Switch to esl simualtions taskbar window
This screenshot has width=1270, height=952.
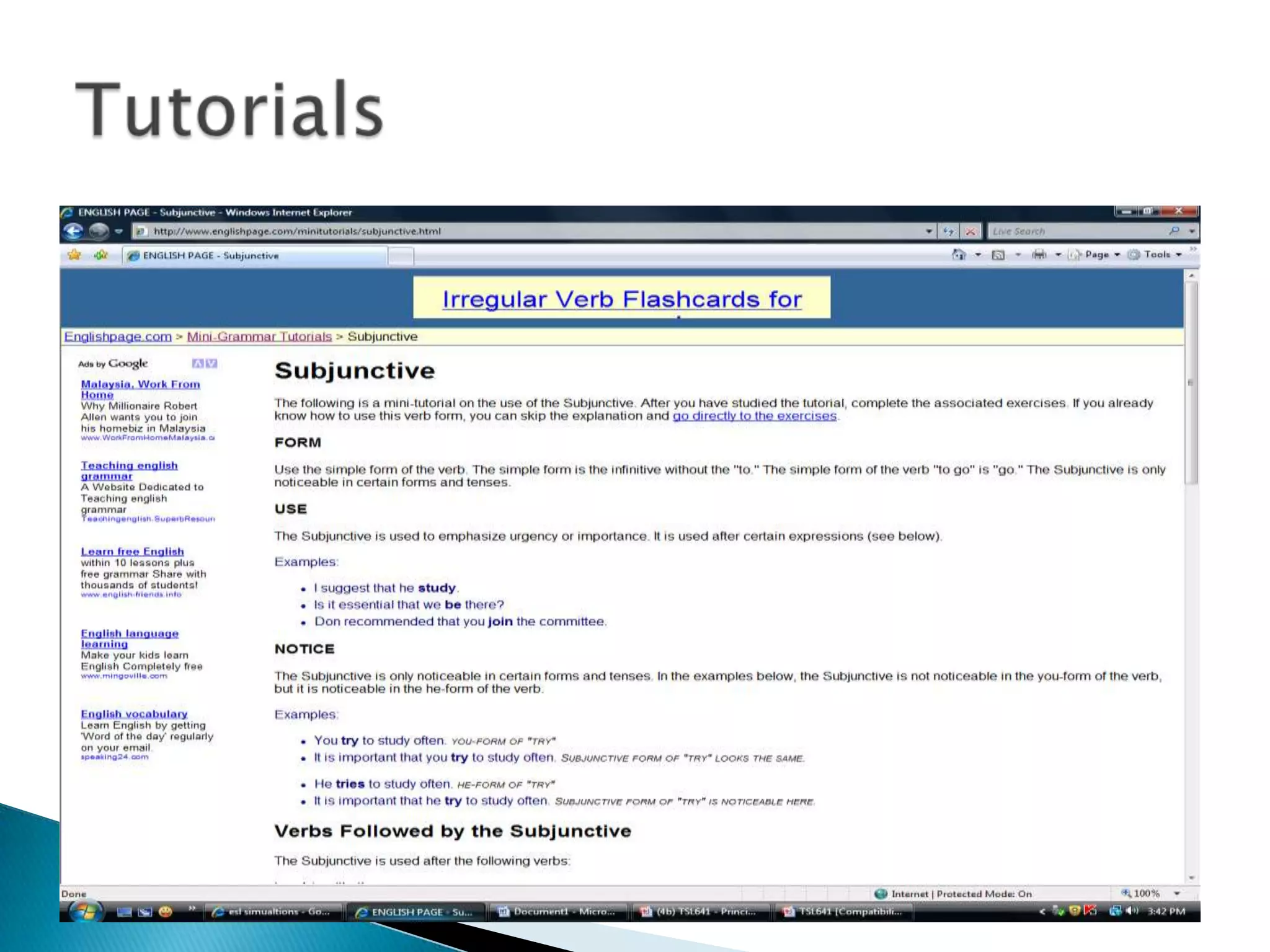coord(274,912)
